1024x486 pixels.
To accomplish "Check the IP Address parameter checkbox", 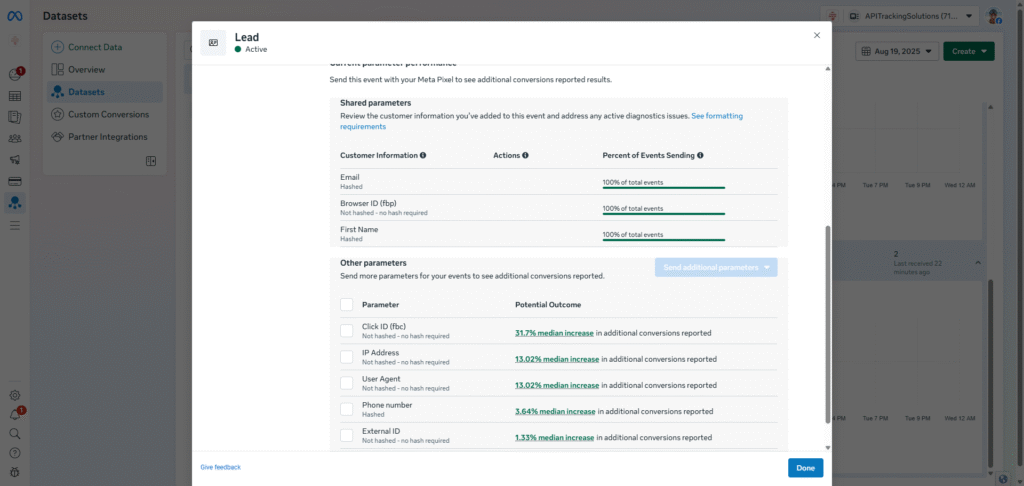I will (346, 357).
